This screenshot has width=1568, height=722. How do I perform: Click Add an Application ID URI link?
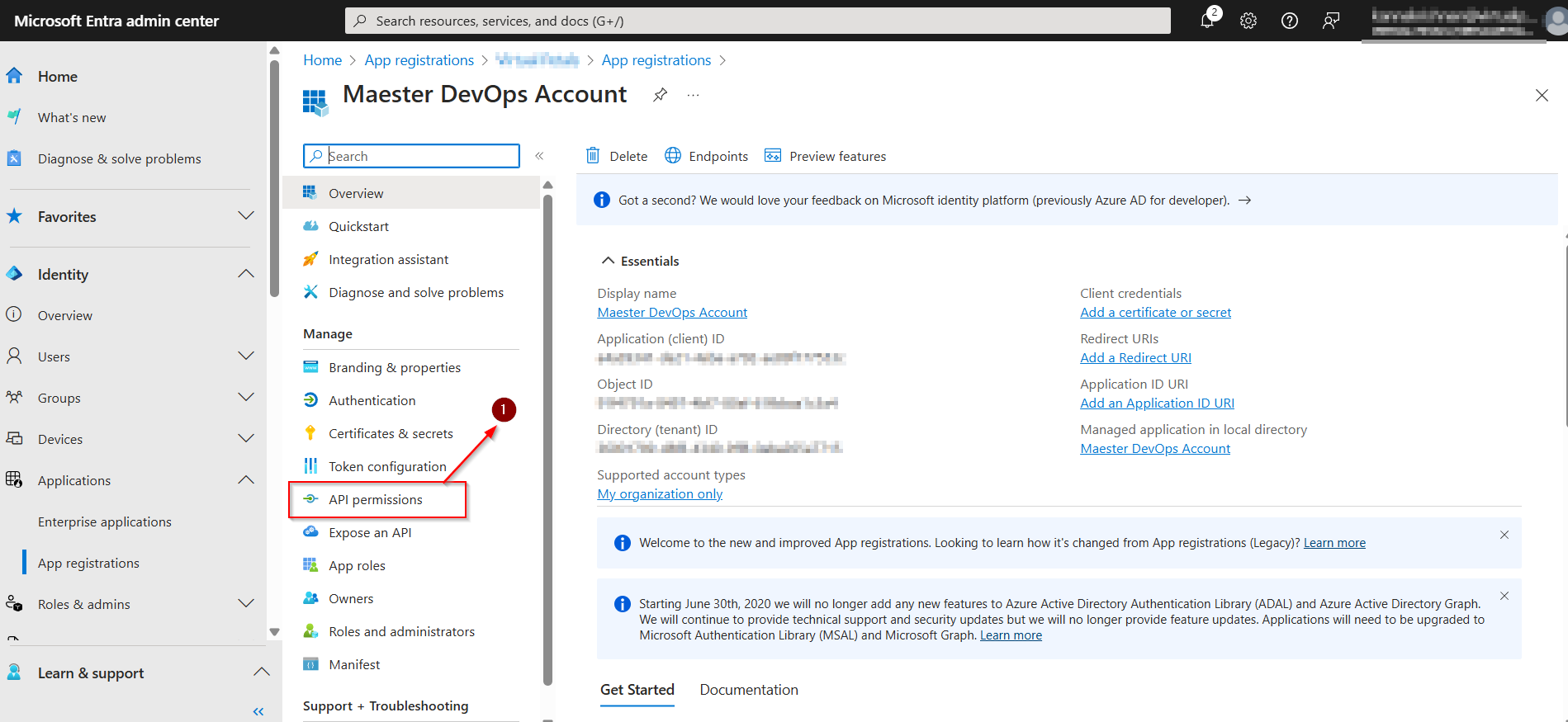pos(1157,403)
